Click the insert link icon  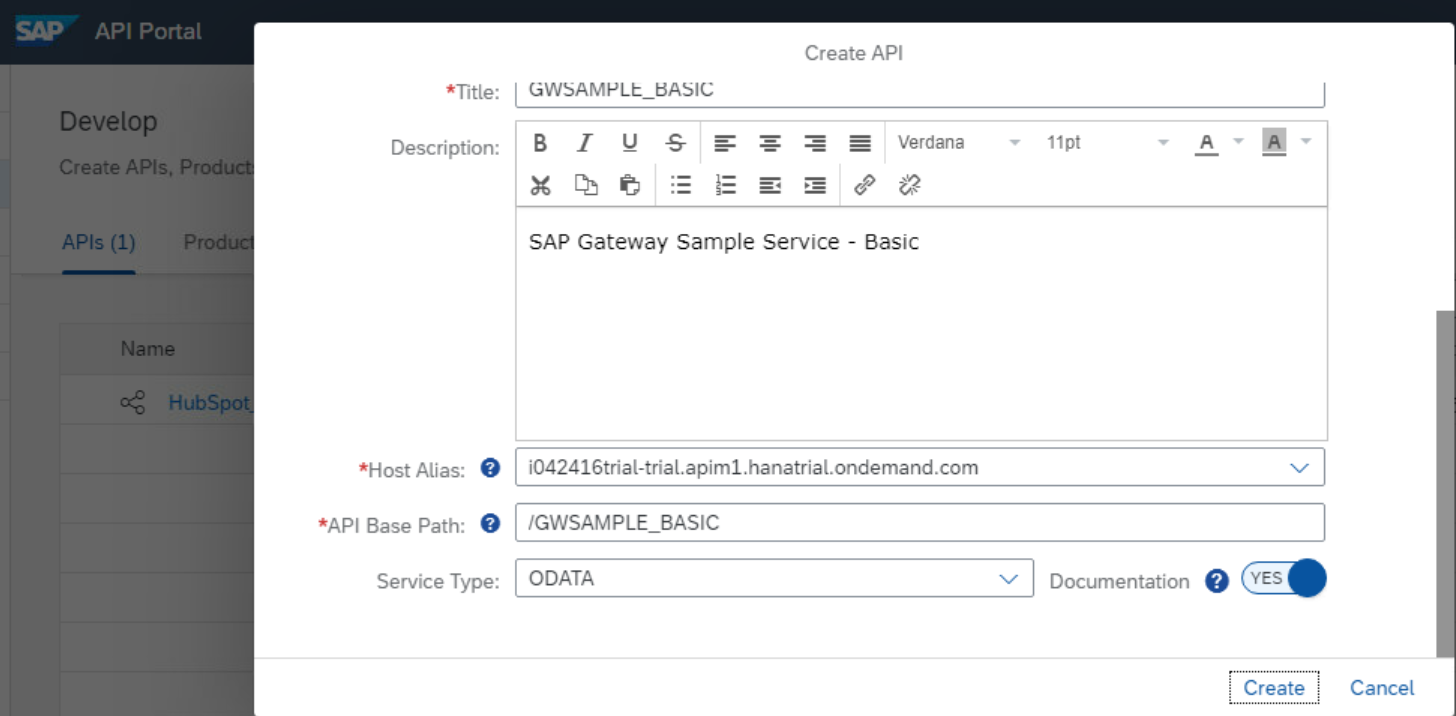pos(865,185)
